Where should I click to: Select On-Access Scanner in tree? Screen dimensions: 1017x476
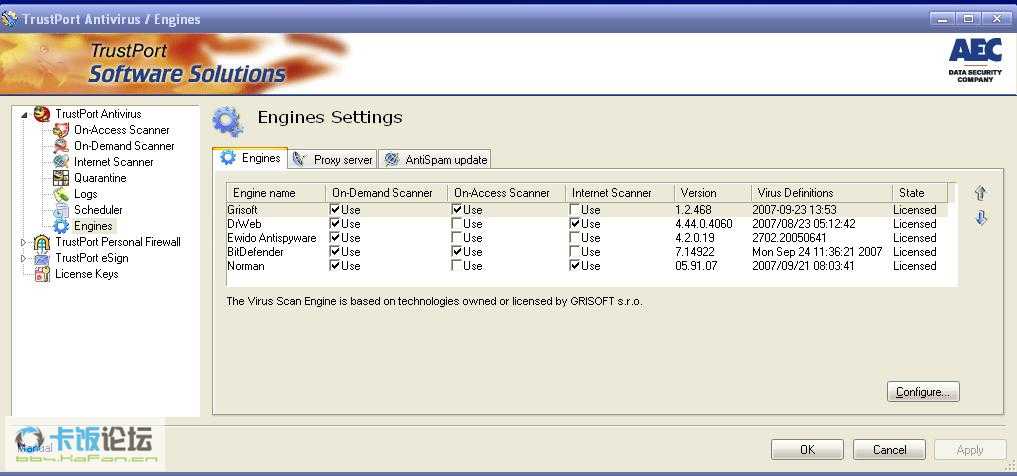tap(121, 130)
